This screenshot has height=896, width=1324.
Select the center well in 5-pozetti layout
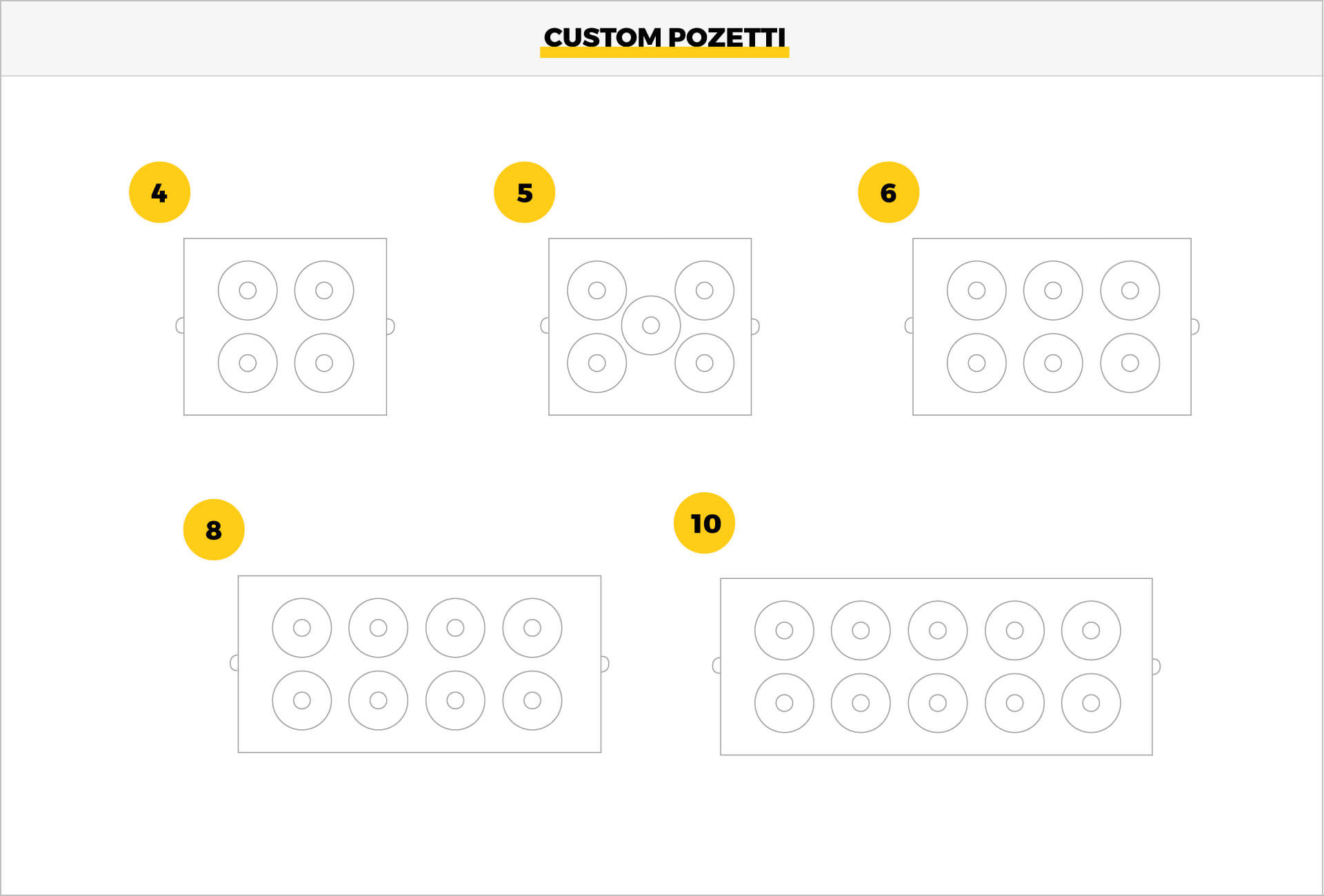pos(651,325)
